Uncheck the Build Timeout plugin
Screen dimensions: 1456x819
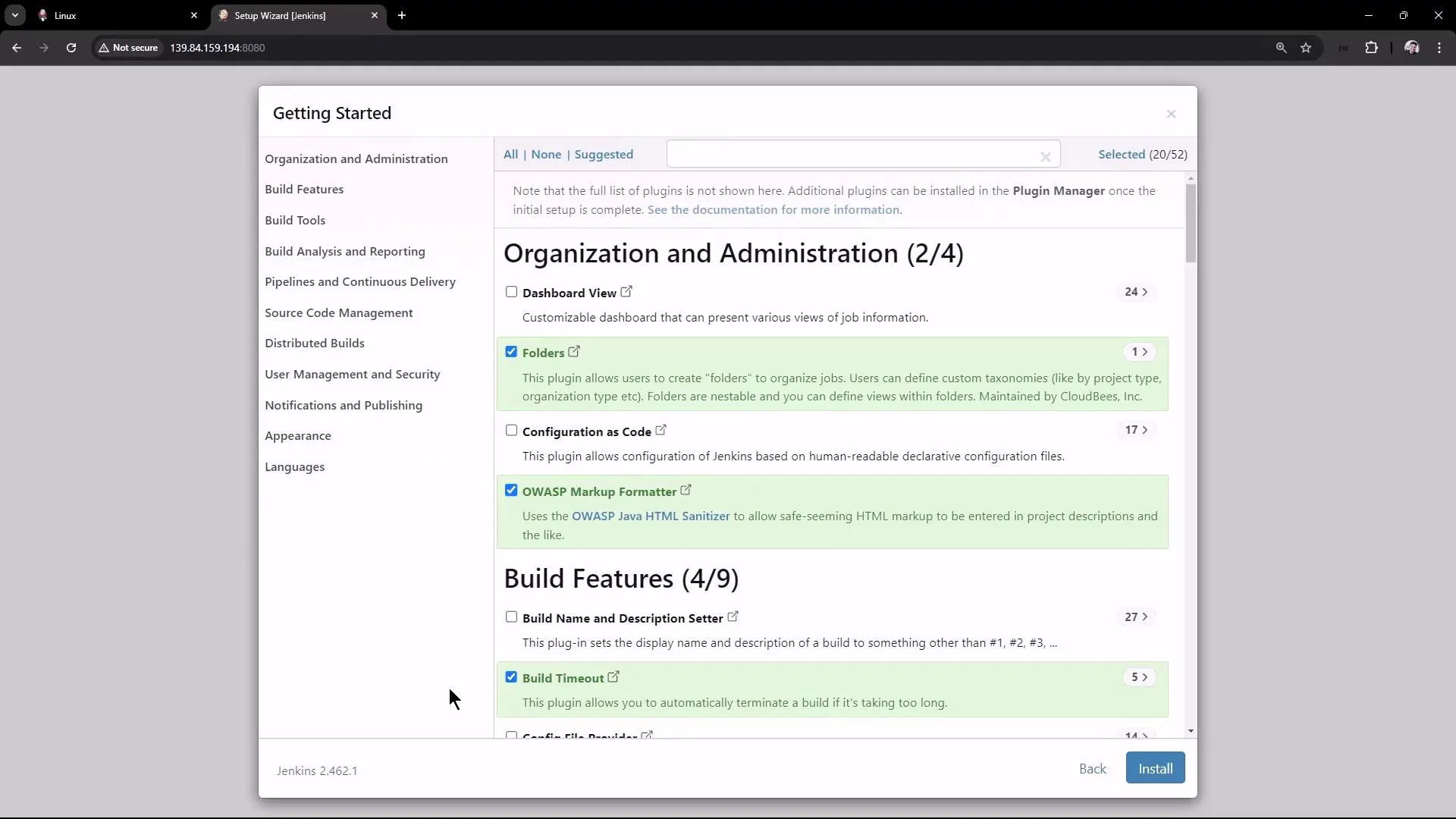tap(512, 676)
